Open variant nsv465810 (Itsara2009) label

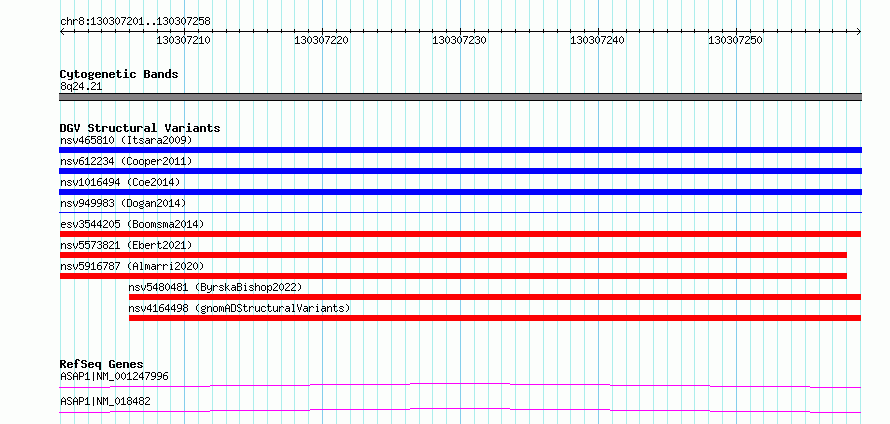coord(126,140)
